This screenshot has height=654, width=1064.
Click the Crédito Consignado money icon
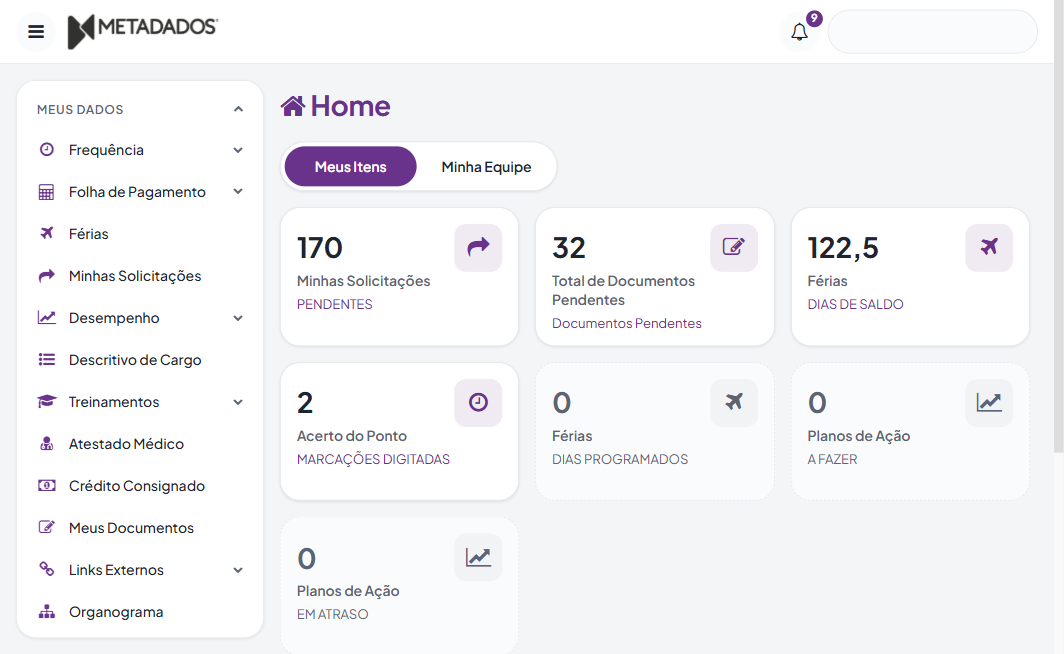(x=46, y=486)
